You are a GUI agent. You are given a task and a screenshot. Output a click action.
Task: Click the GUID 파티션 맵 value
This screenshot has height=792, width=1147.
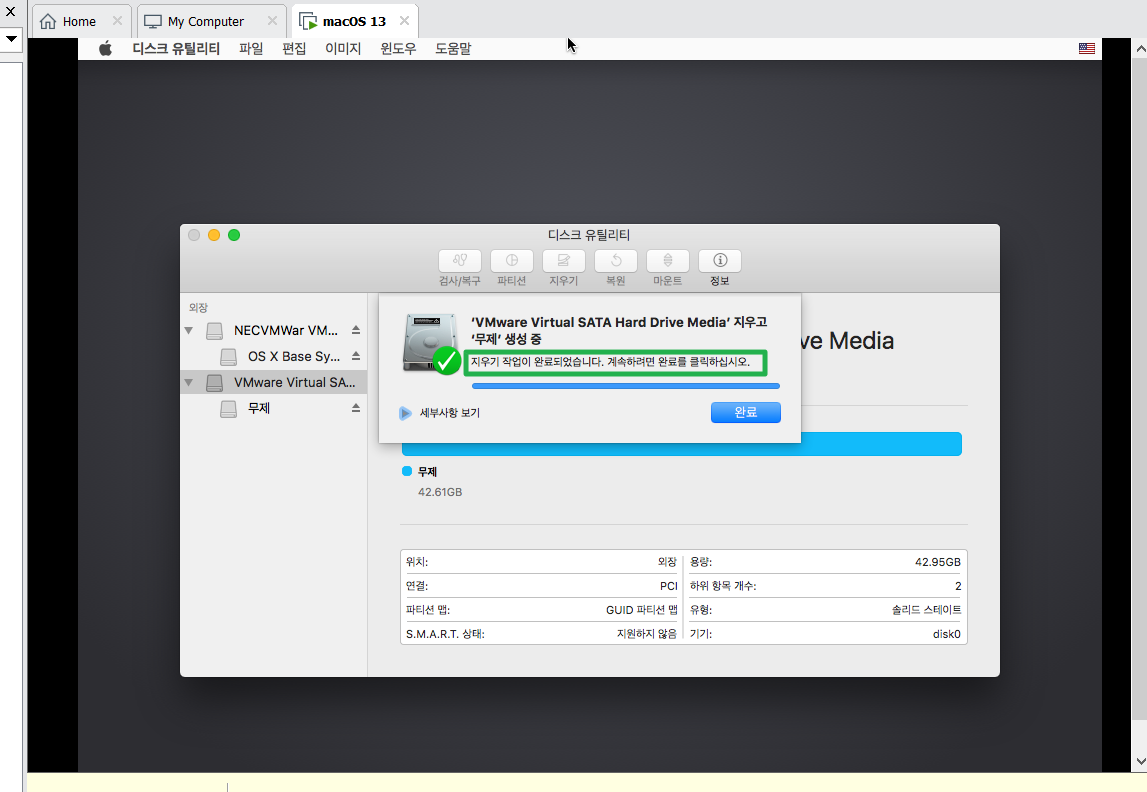tap(642, 610)
